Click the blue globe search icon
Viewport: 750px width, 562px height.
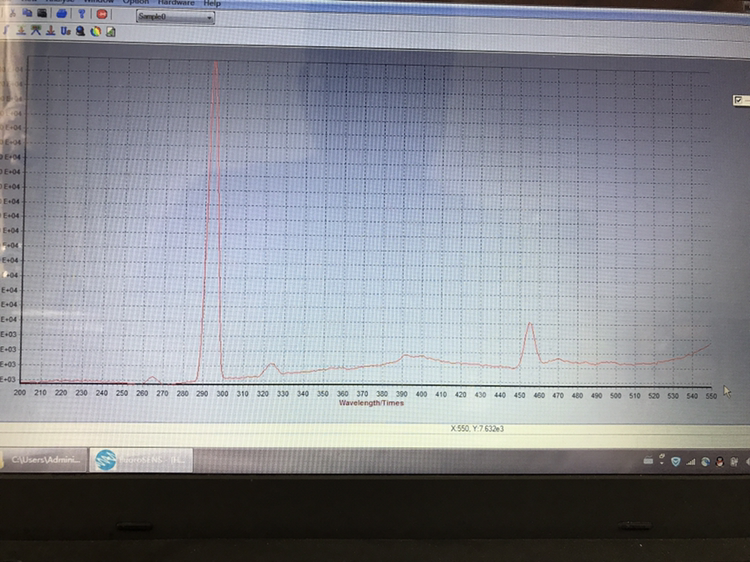click(80, 32)
